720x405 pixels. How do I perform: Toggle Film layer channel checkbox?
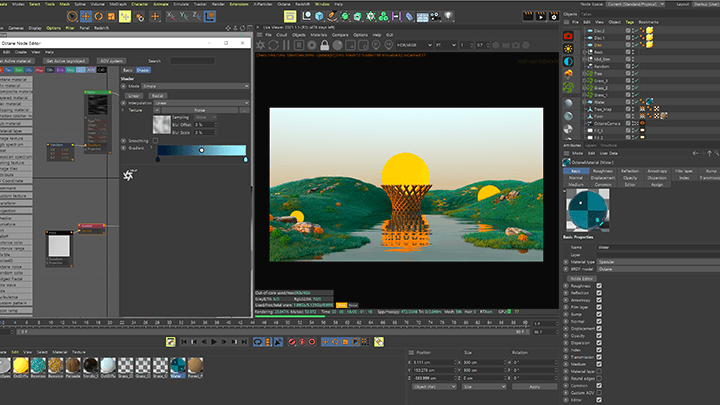coord(599,307)
